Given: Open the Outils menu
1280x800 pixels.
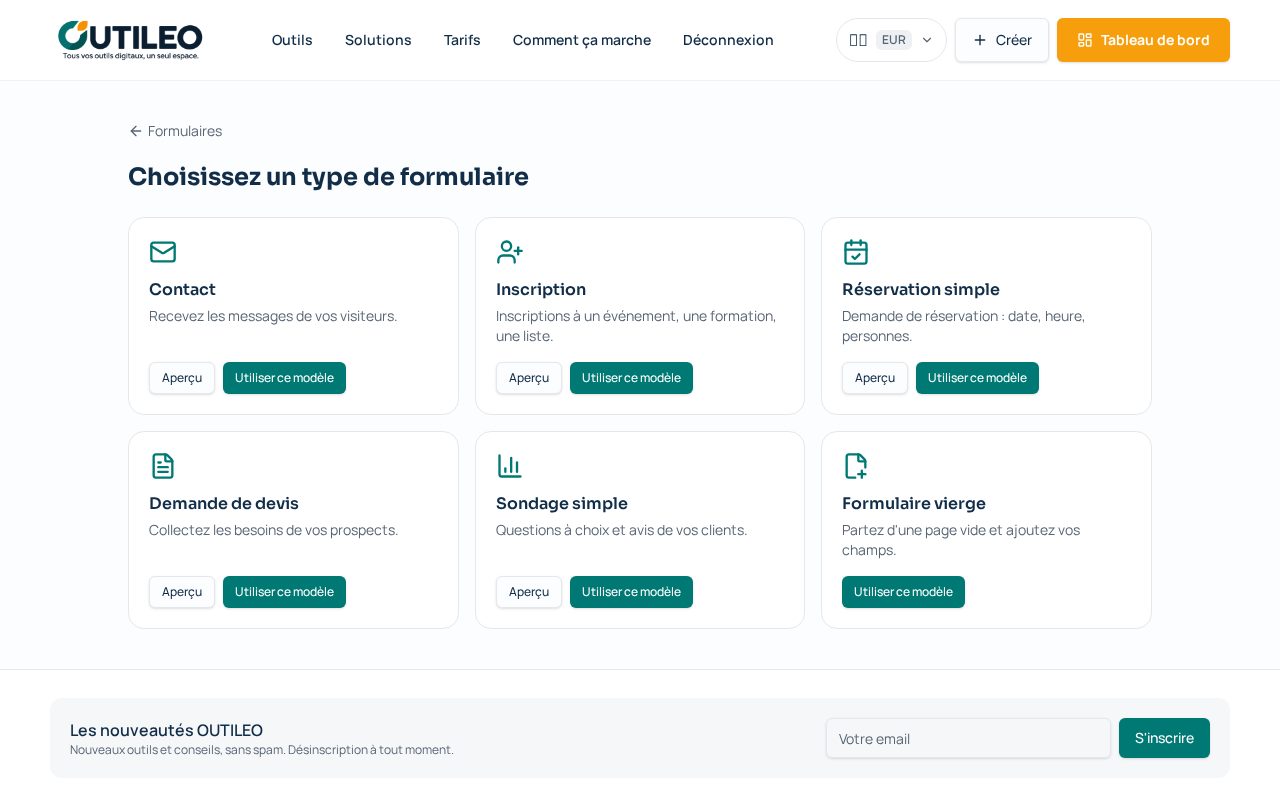Looking at the screenshot, I should [x=292, y=40].
